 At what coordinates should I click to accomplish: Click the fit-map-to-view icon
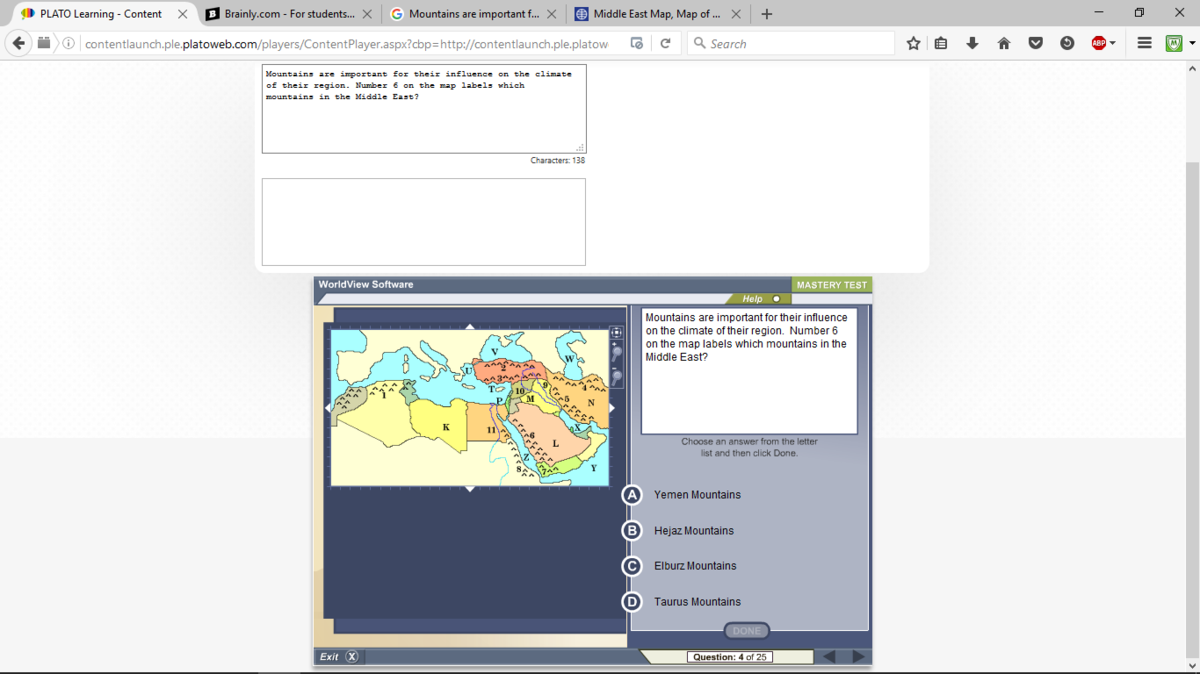pyautogui.click(x=617, y=333)
